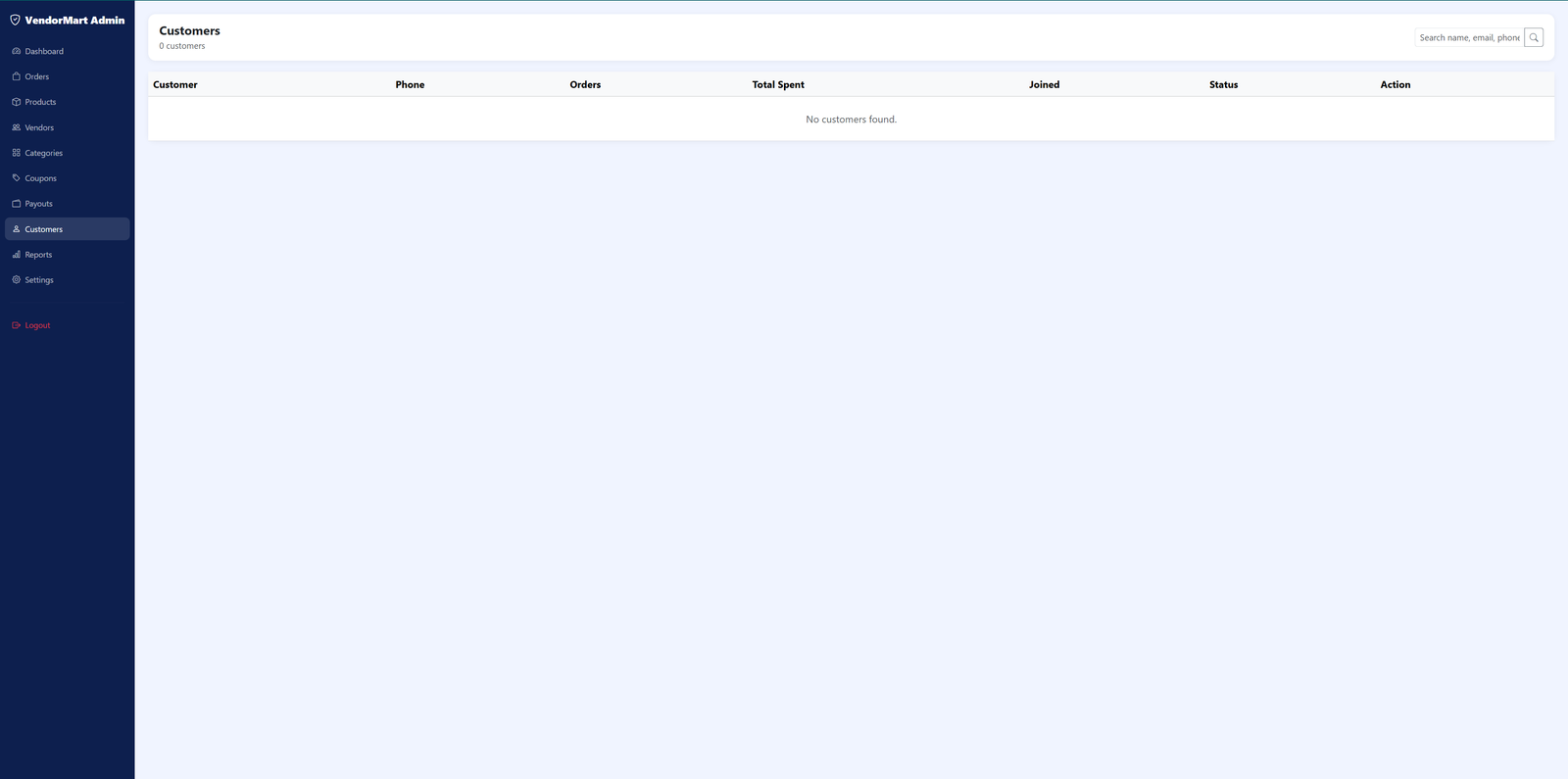Click the Orders column header in table

pos(585,84)
